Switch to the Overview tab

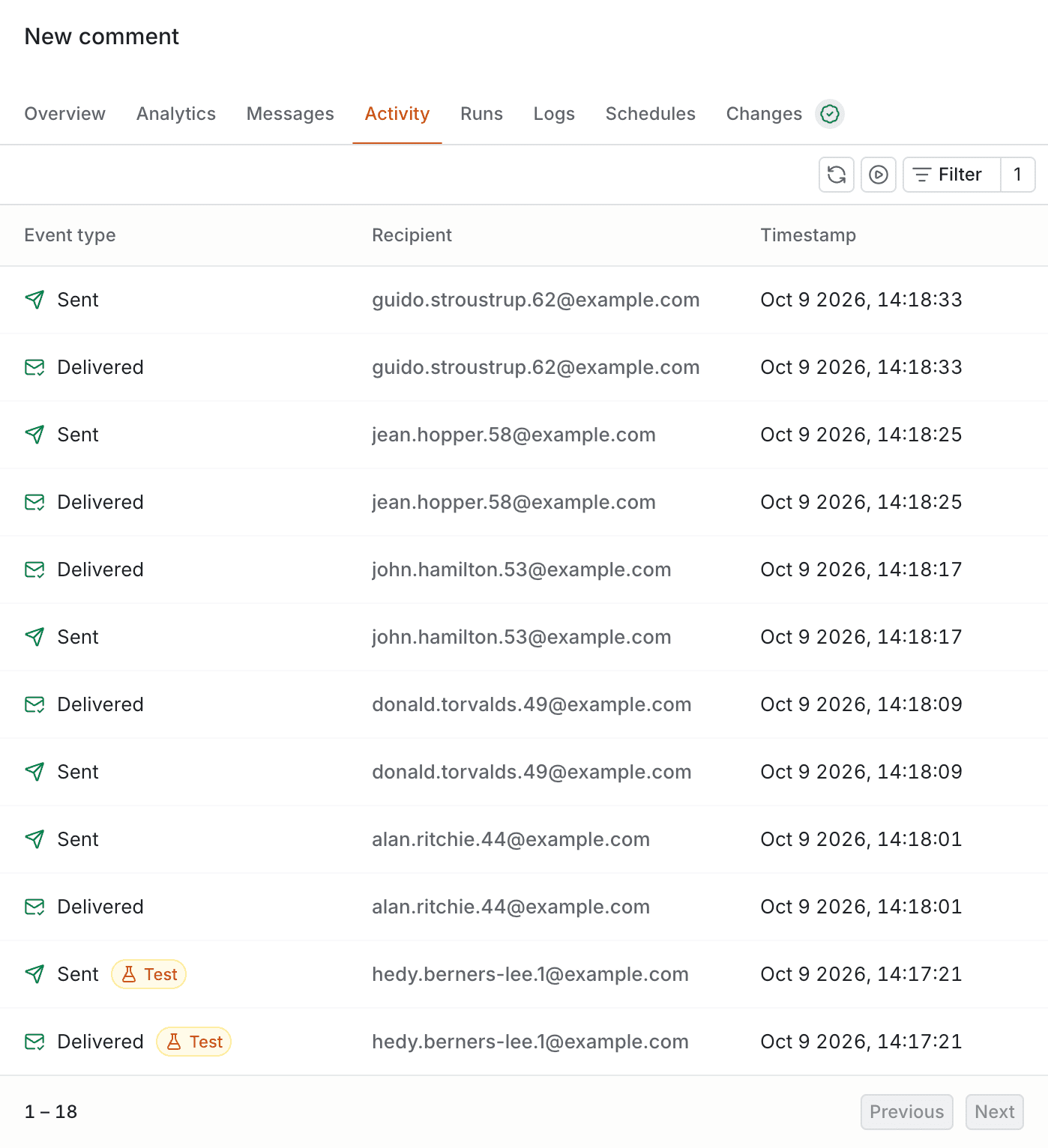(x=65, y=114)
